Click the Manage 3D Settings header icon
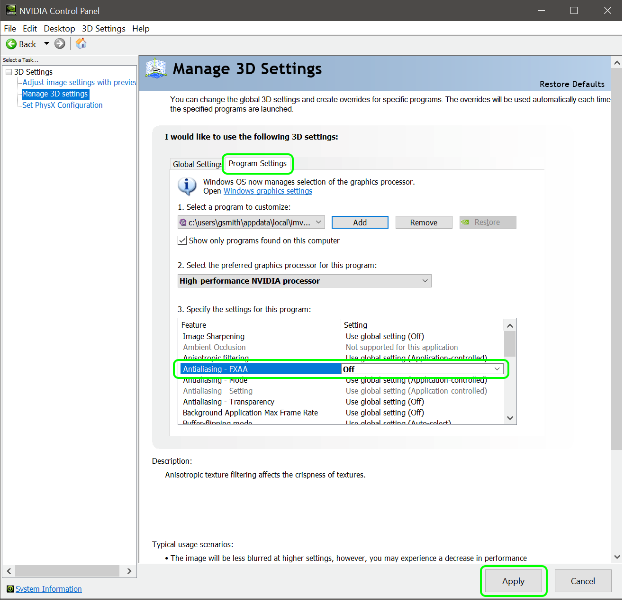622x601 pixels. [x=156, y=69]
